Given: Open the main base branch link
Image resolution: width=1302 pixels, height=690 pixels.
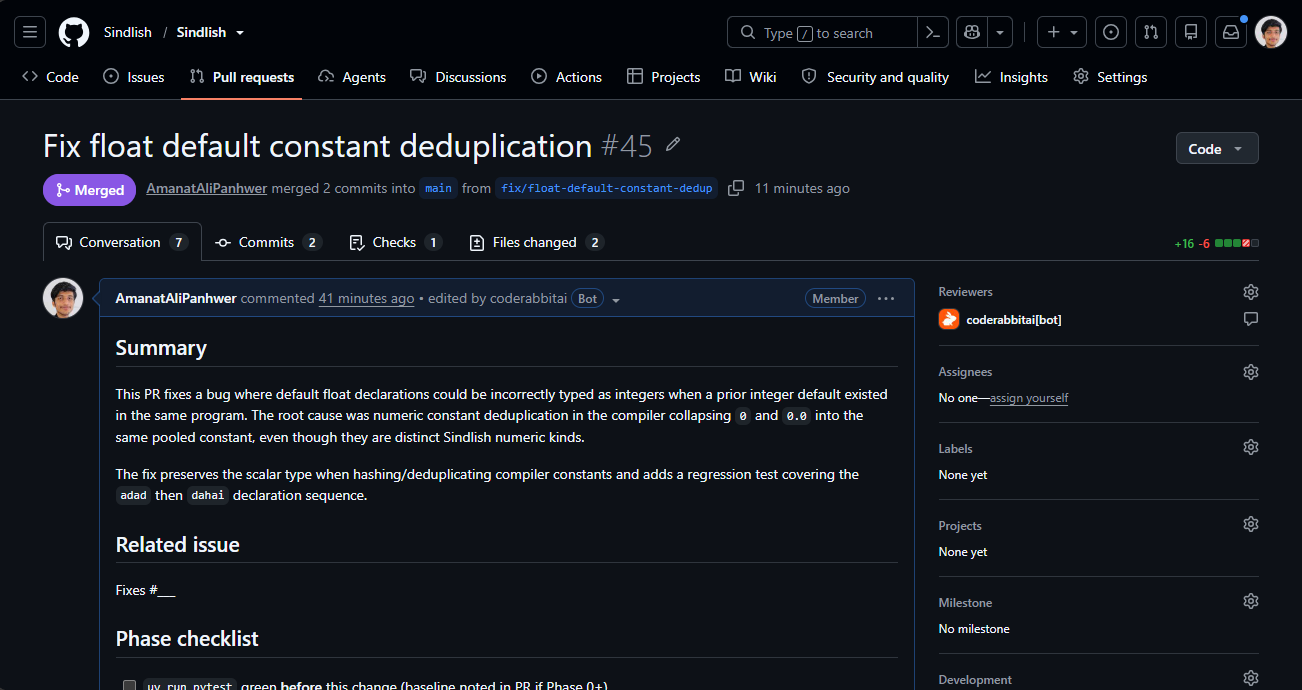Looking at the screenshot, I should tap(438, 188).
